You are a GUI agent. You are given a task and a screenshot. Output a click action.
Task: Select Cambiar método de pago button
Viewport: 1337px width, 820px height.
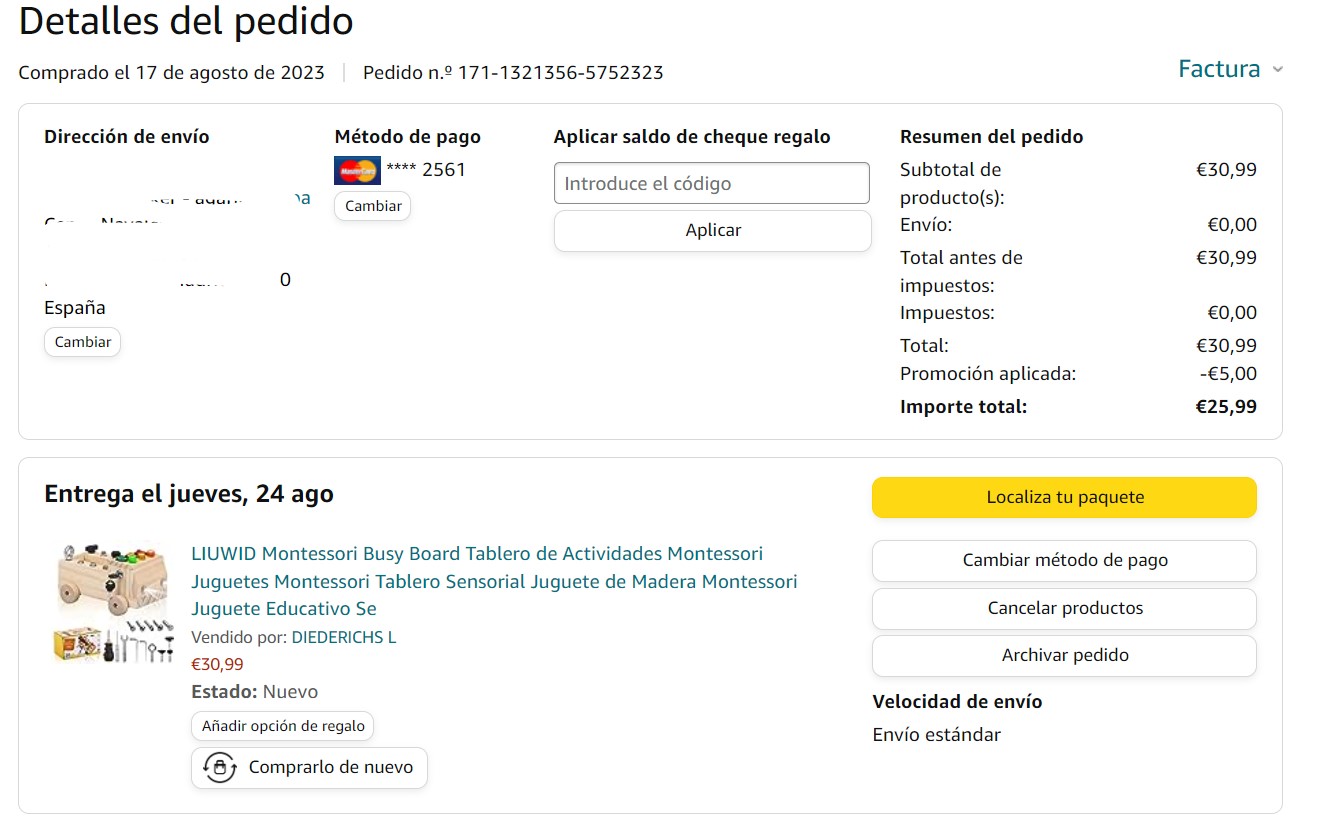click(1064, 560)
